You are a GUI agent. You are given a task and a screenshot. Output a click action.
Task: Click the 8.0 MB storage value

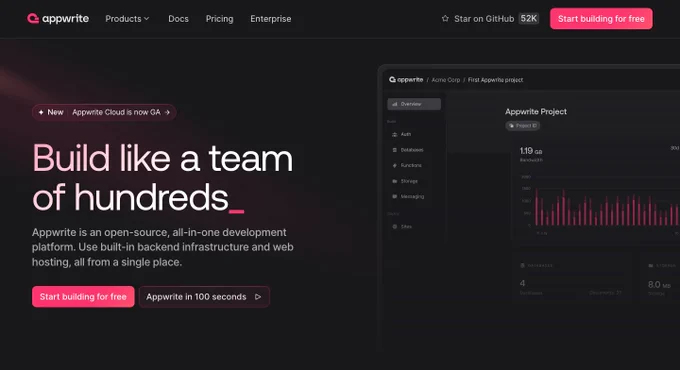(659, 285)
